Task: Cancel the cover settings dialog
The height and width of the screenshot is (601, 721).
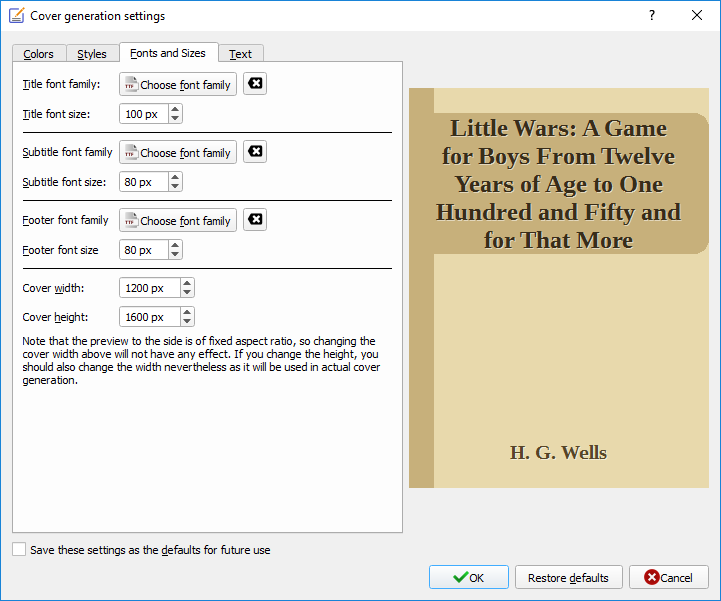Action: pos(669,577)
